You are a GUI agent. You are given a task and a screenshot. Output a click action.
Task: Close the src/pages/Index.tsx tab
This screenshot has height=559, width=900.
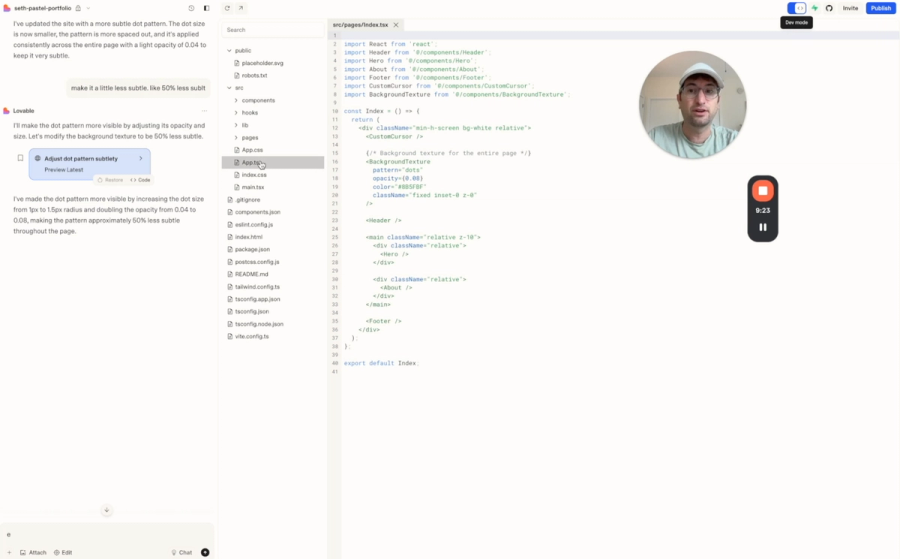[x=395, y=25]
